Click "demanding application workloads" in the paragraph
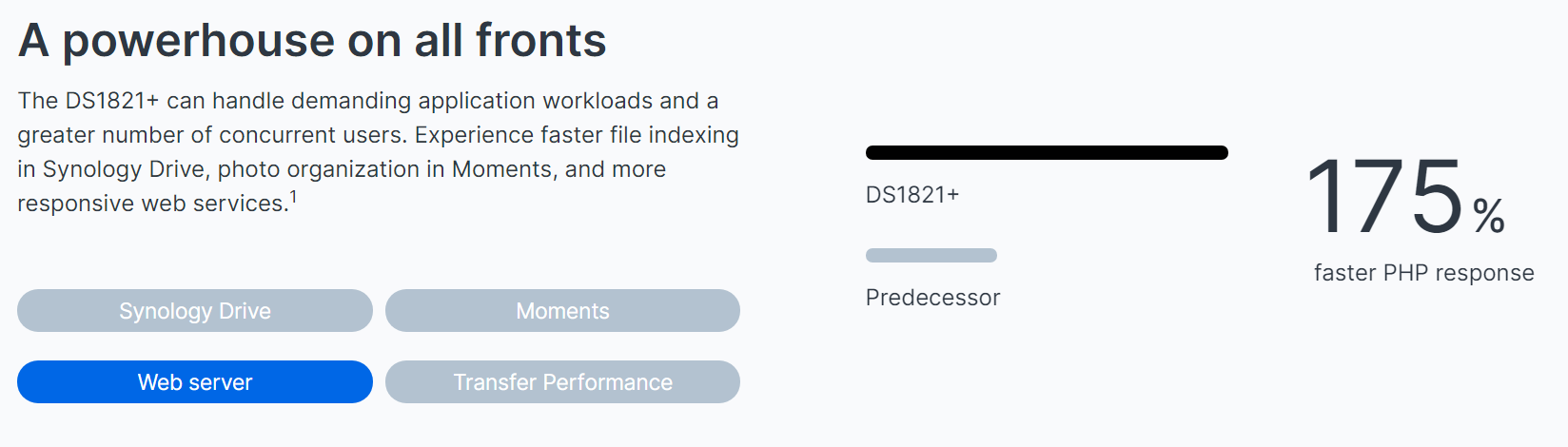 (x=472, y=101)
